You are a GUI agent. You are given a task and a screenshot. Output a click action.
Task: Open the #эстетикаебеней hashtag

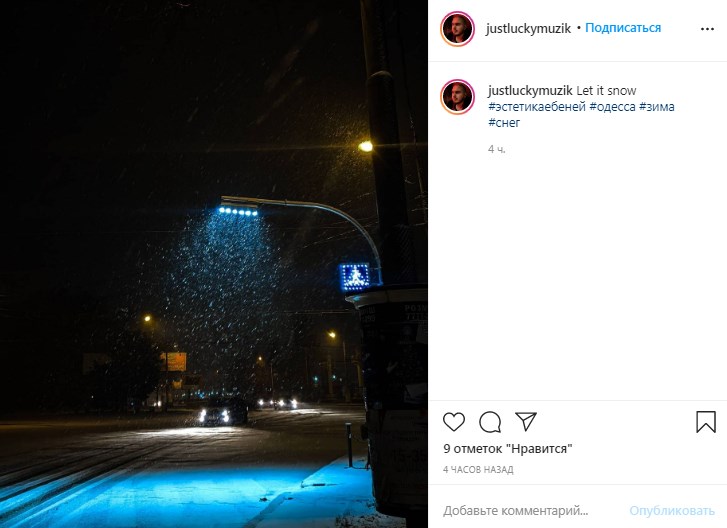pyautogui.click(x=537, y=107)
